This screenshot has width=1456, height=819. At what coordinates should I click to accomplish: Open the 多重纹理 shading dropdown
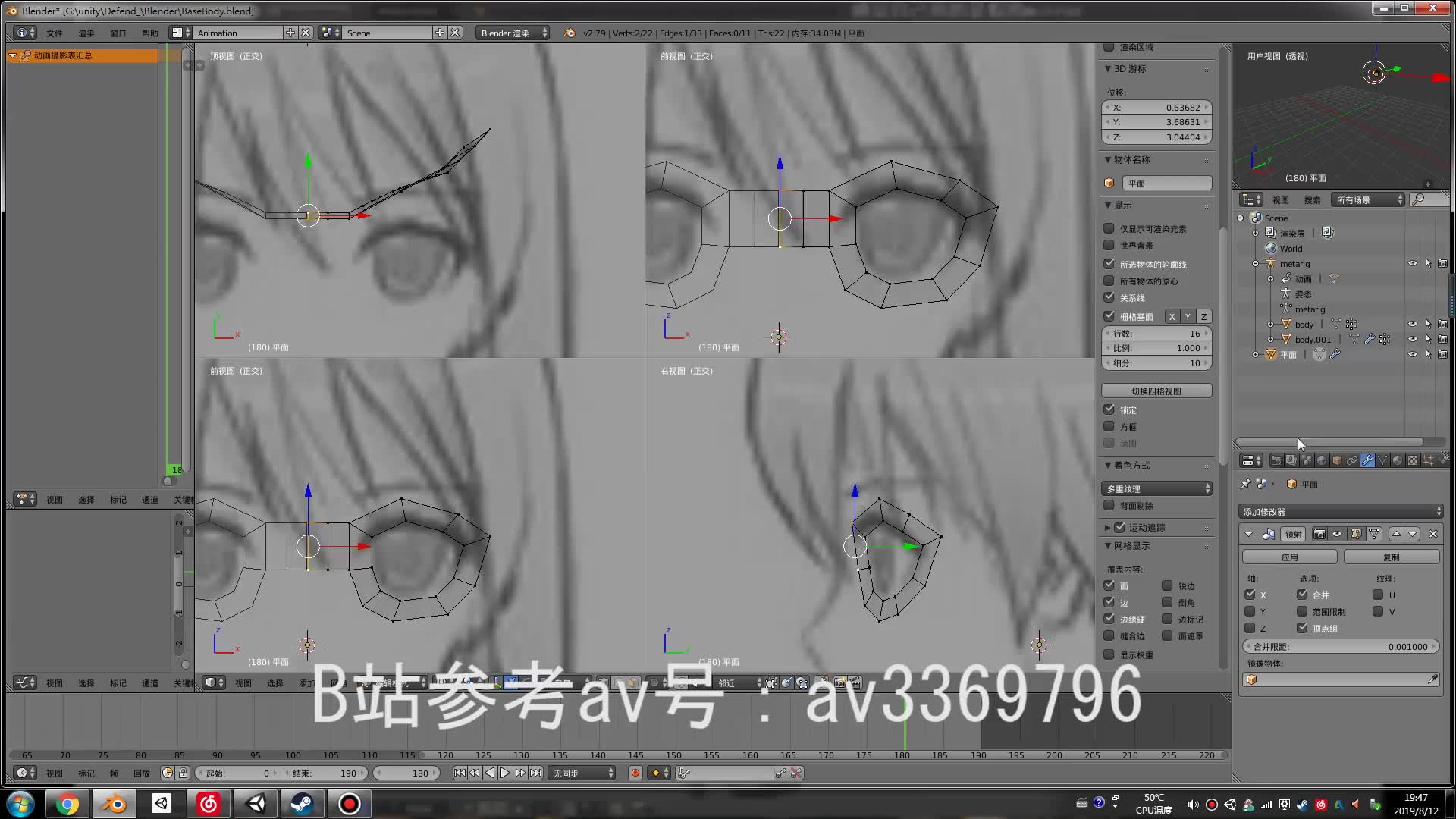click(x=1156, y=489)
